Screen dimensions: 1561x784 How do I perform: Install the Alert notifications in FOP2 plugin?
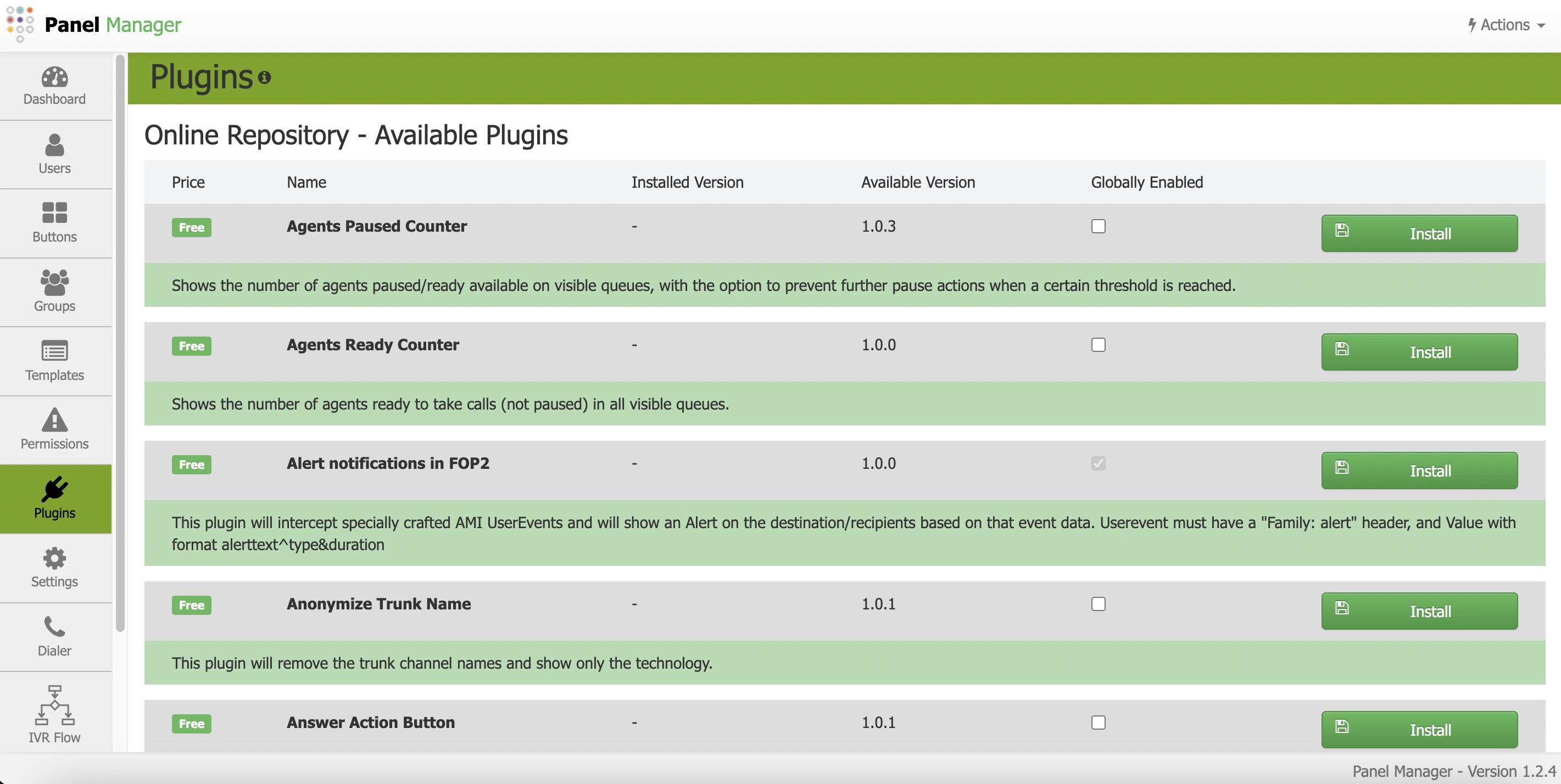pyautogui.click(x=1419, y=471)
